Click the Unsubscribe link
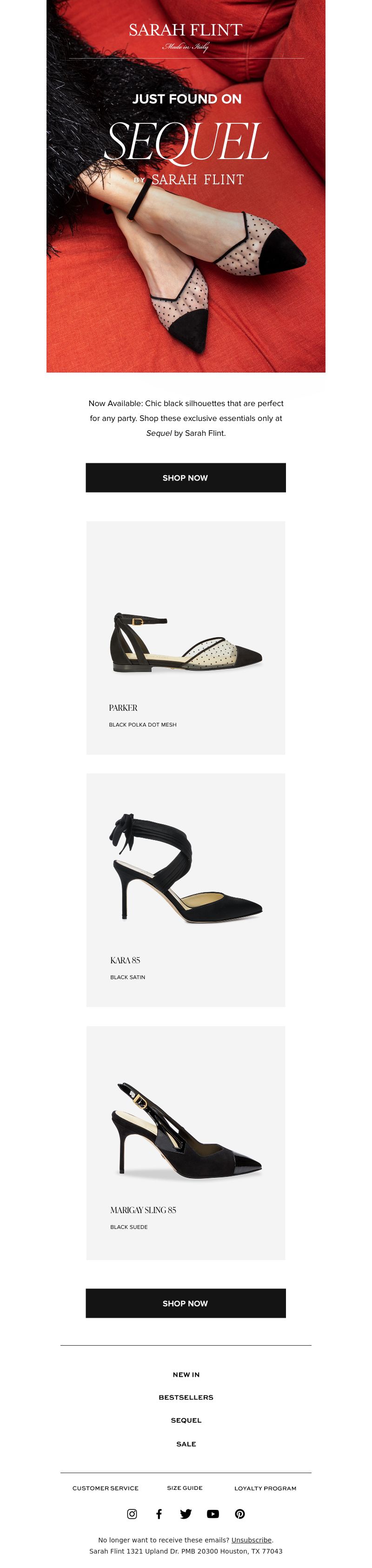Image resolution: width=372 pixels, height=1568 pixels. [x=252, y=1540]
